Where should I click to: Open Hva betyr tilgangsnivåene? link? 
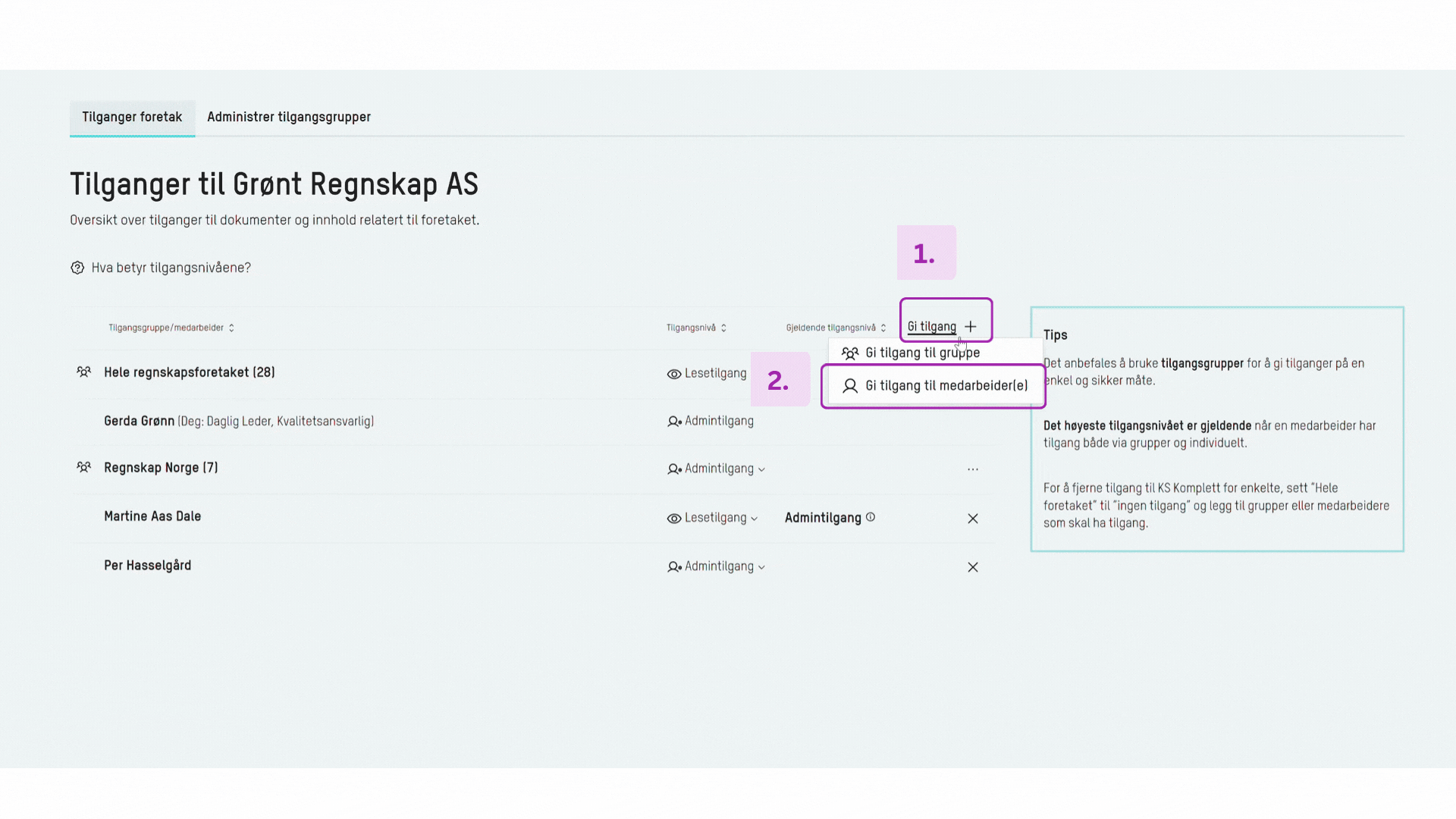[x=171, y=268]
